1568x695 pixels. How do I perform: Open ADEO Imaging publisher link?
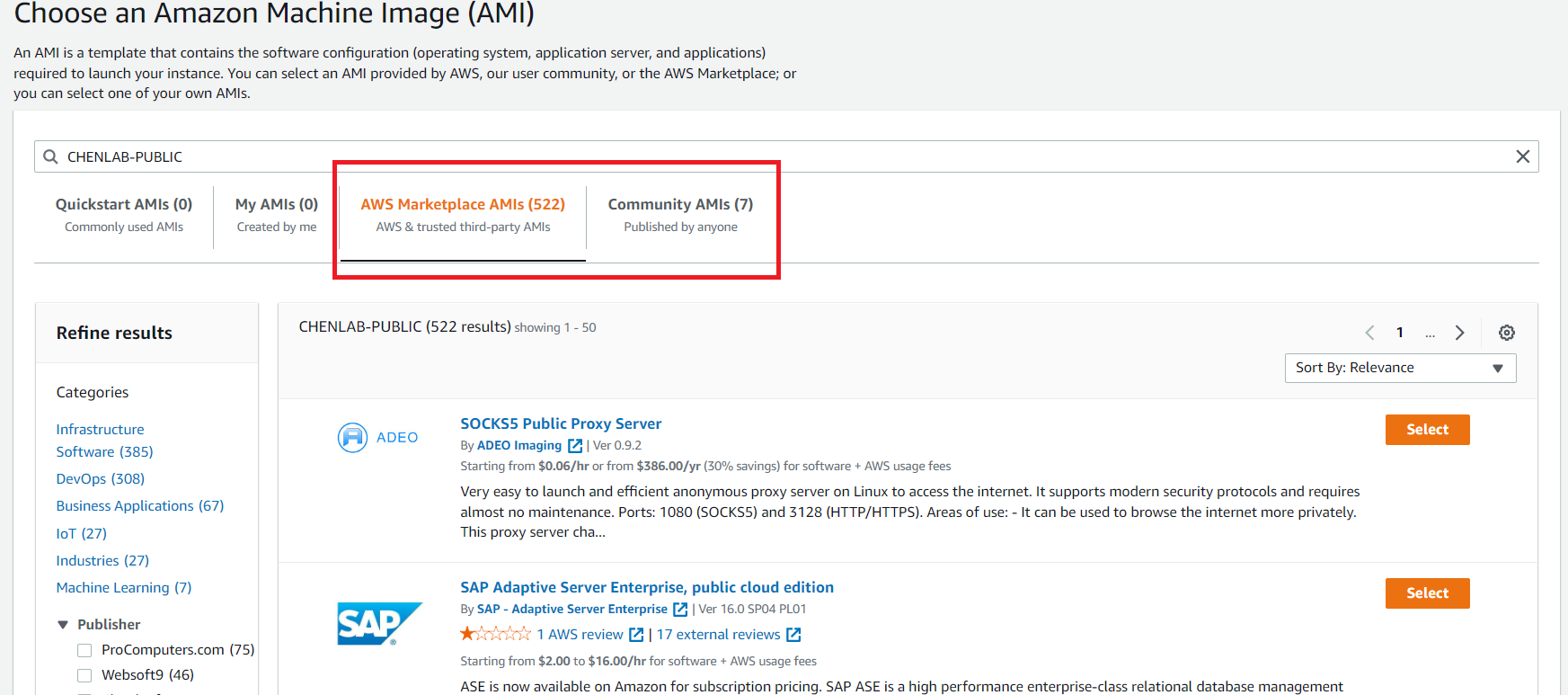pyautogui.click(x=519, y=445)
